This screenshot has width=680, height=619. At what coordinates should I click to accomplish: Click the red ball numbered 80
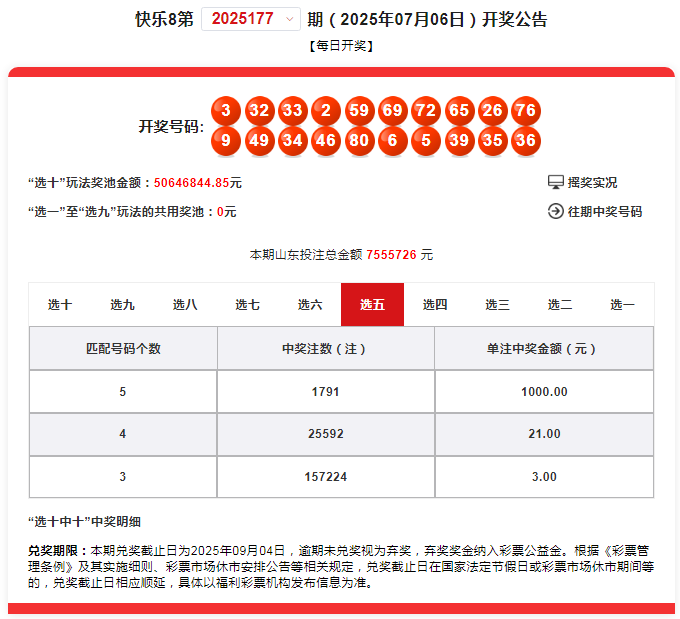(359, 141)
